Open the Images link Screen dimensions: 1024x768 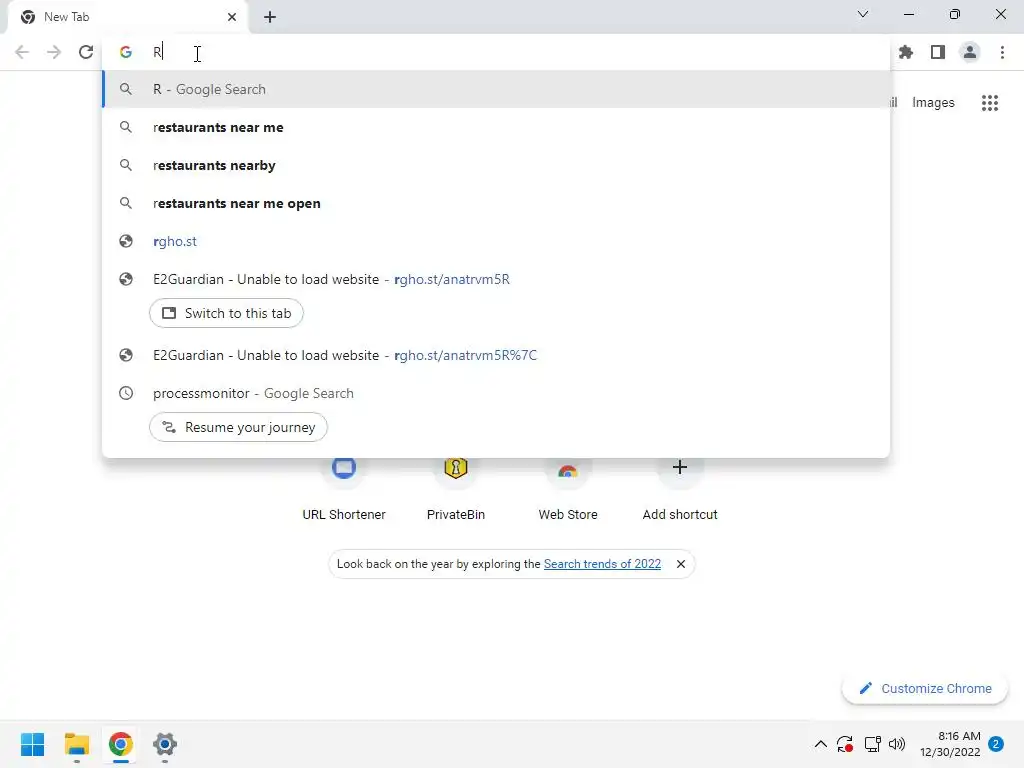pos(933,103)
